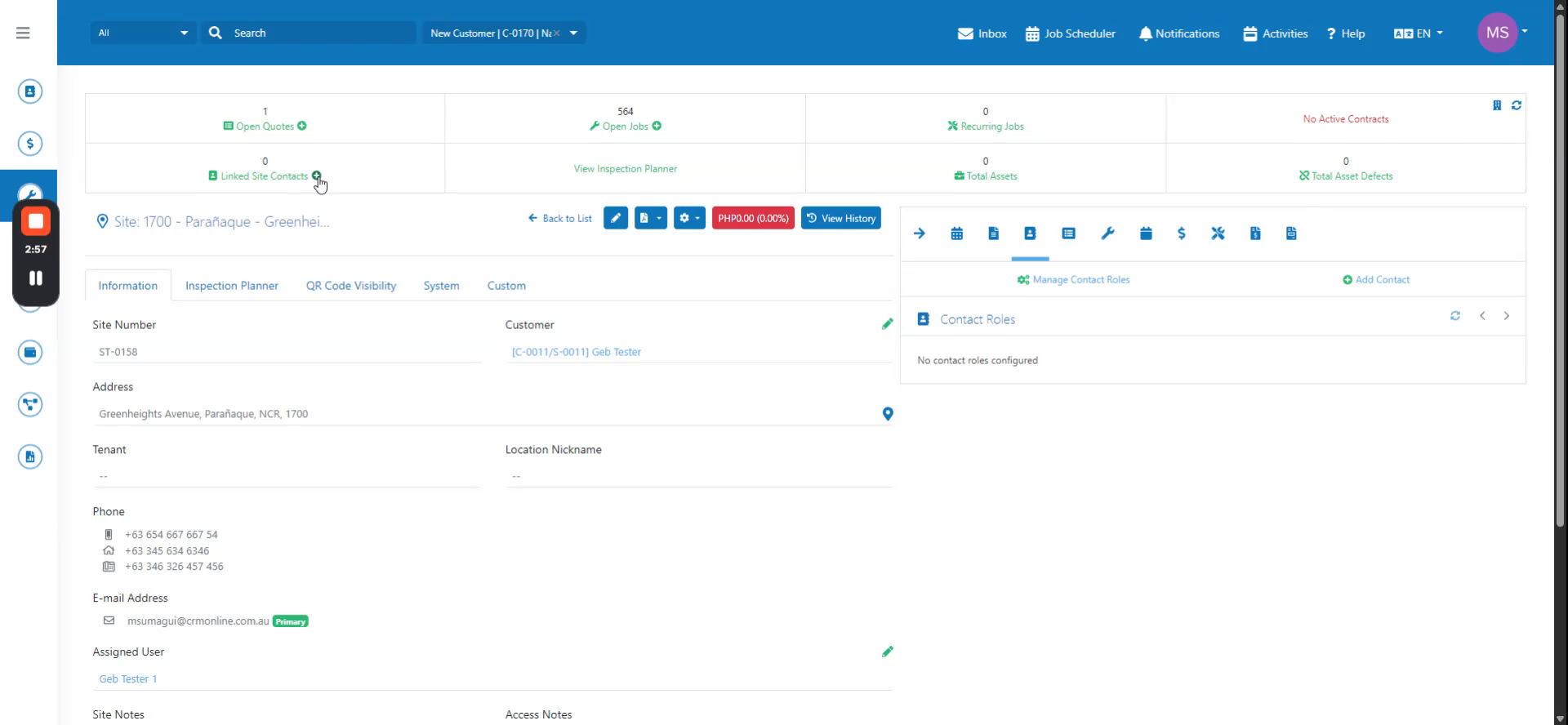Open the wrench jobs sidebar module
Image resolution: width=1568 pixels, height=725 pixels.
point(30,193)
